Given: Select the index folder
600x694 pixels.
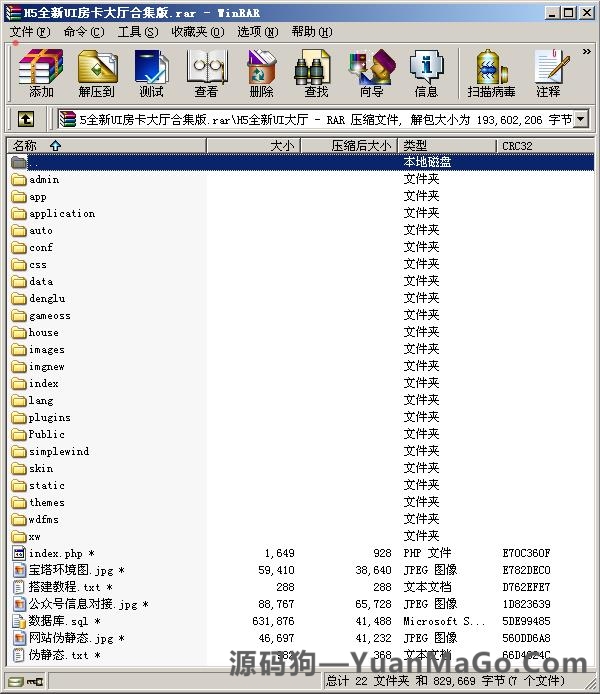Looking at the screenshot, I should click(35, 383).
